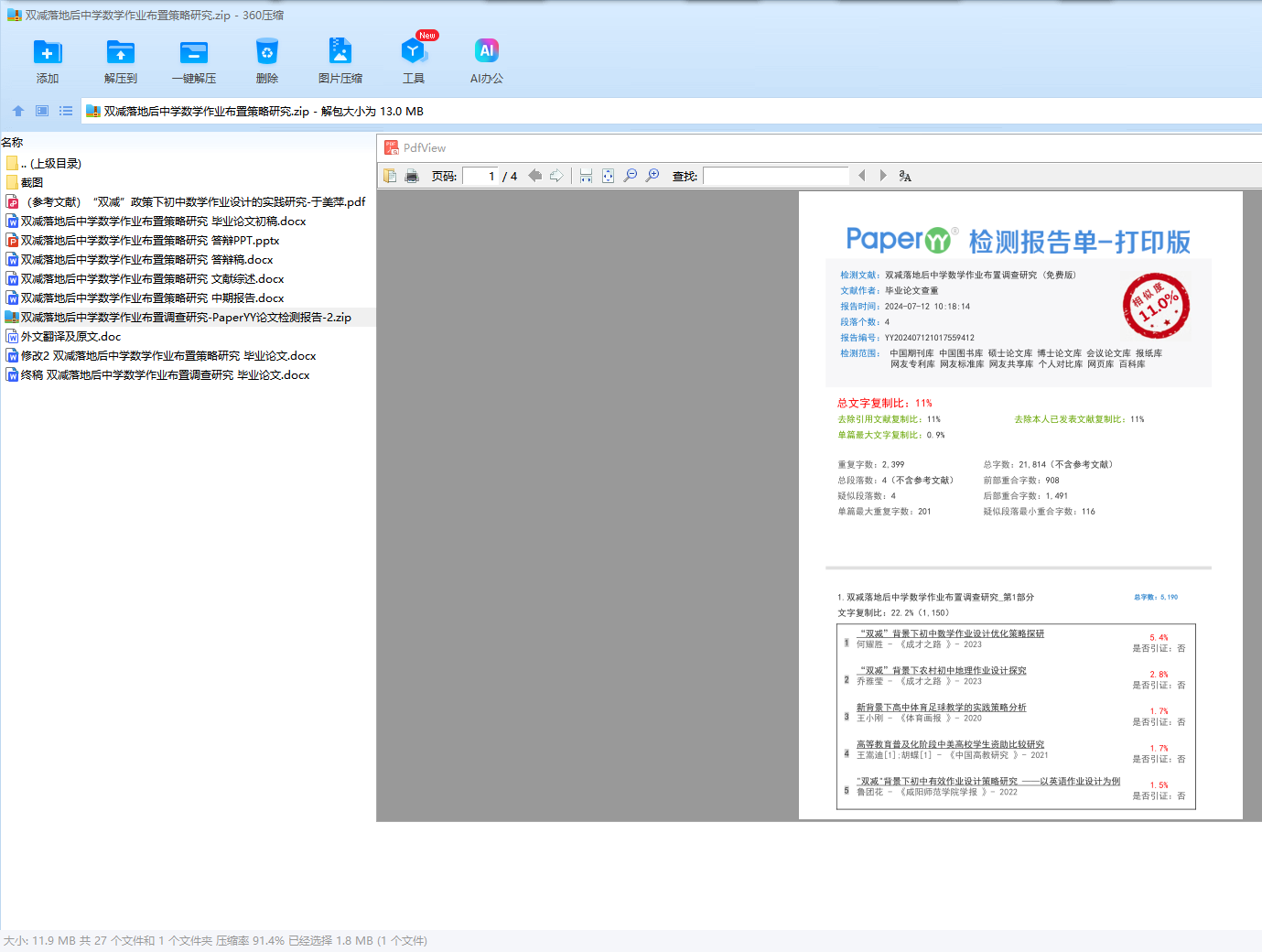Click the report number YY202407121017559412
Screen dimensions: 1262x952
(x=930, y=338)
